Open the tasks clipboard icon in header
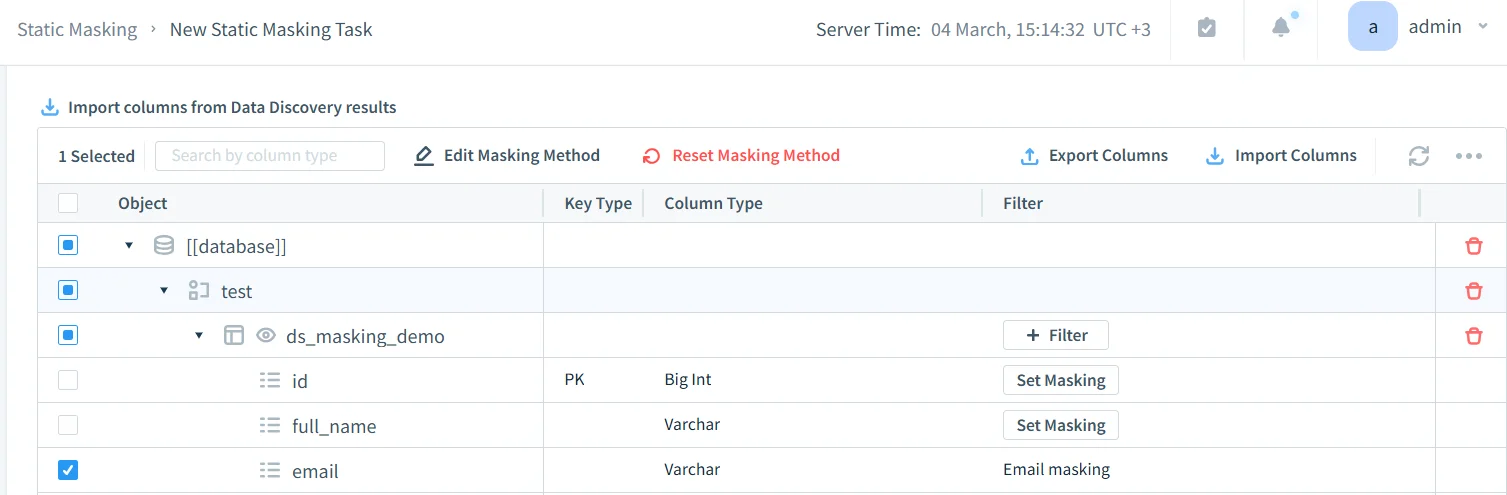 point(1207,28)
